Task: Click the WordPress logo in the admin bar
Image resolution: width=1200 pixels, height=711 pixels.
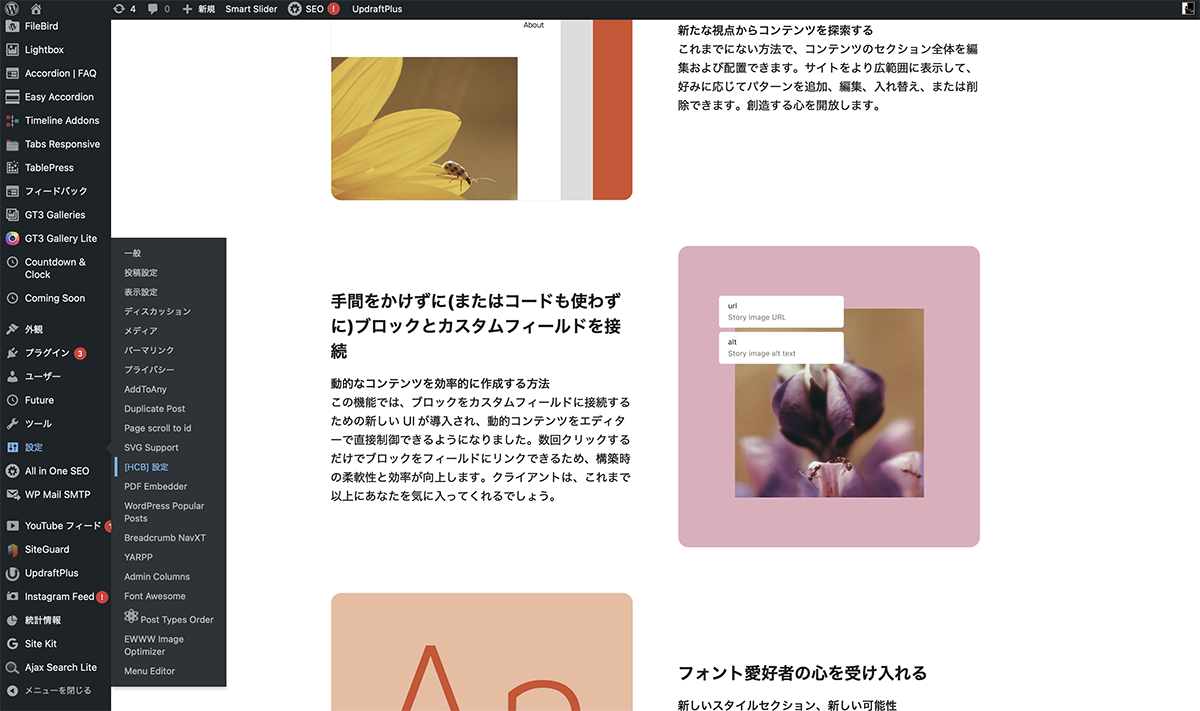Action: [x=12, y=9]
